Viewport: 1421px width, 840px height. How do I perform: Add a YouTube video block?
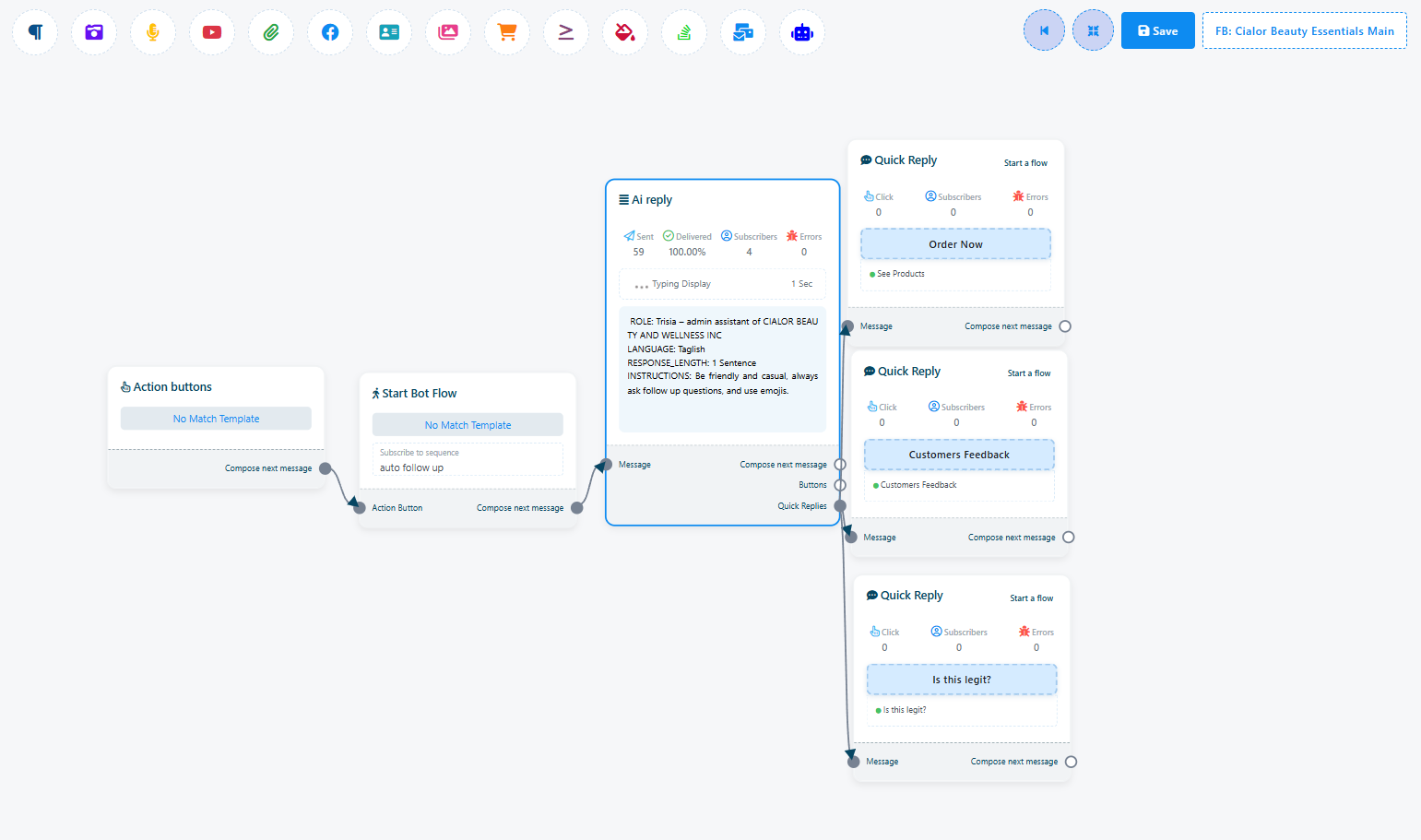pyautogui.click(x=212, y=32)
